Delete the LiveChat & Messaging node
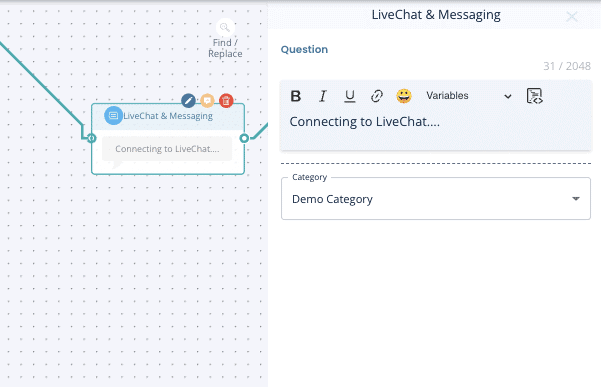Image resolution: width=601 pixels, height=387 pixels. (x=226, y=101)
